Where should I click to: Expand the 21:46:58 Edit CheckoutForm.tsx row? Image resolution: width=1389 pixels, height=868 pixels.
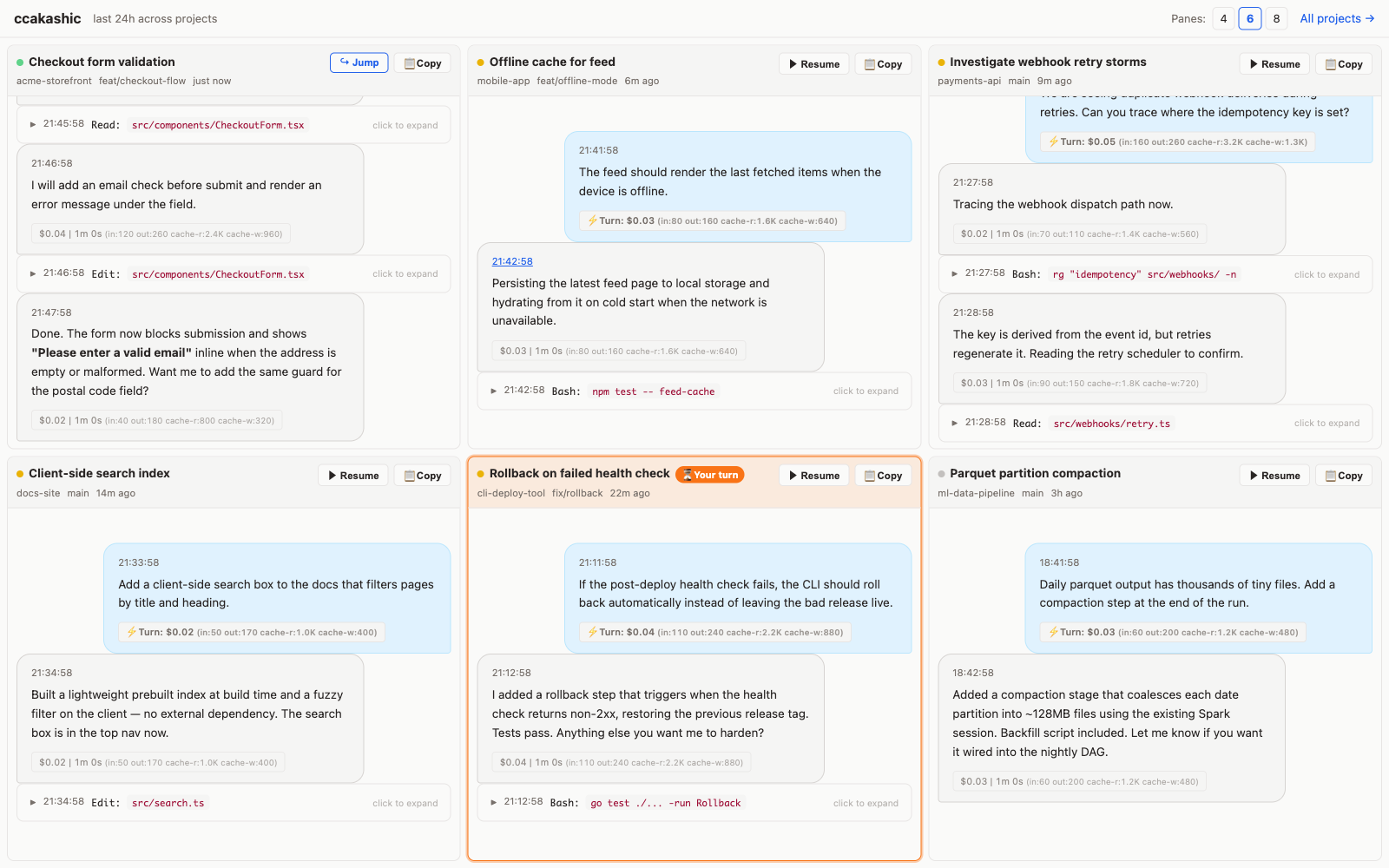coord(234,273)
